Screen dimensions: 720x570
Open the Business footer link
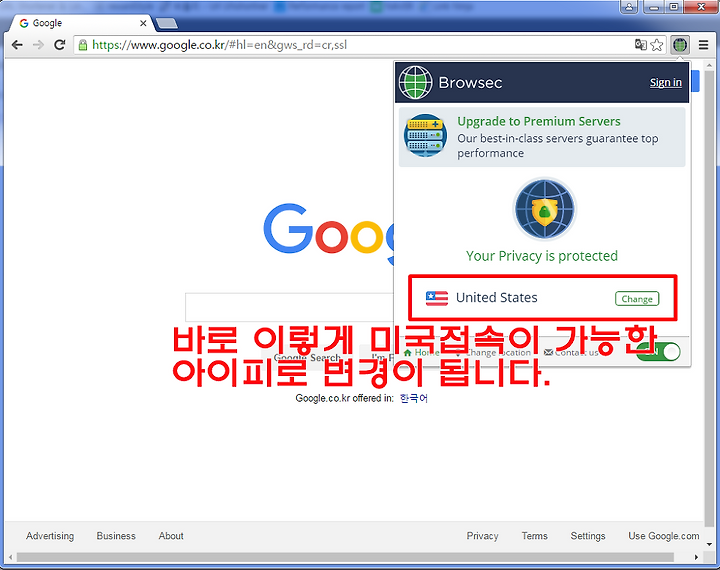click(x=116, y=536)
